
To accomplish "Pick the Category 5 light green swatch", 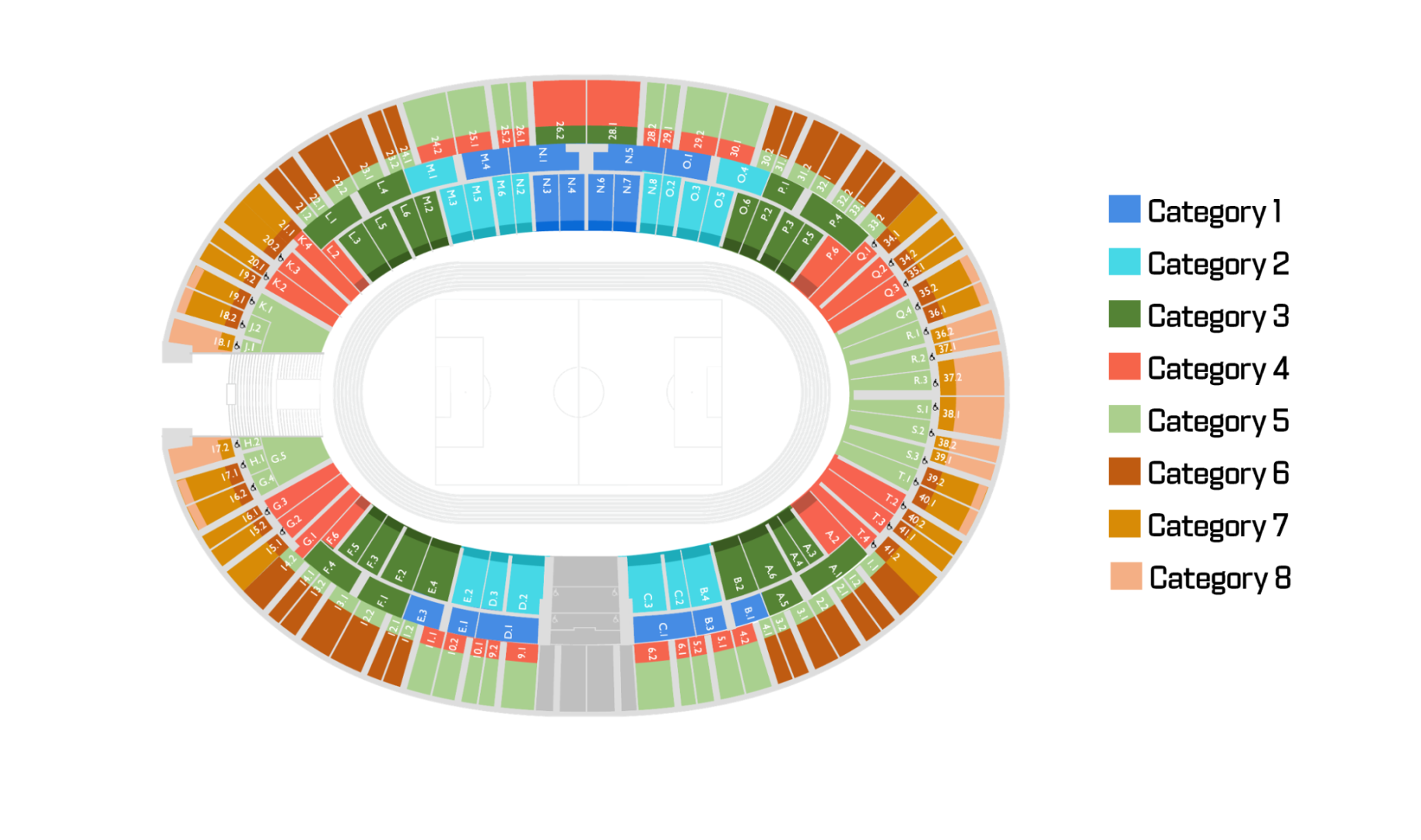I will click(1124, 418).
